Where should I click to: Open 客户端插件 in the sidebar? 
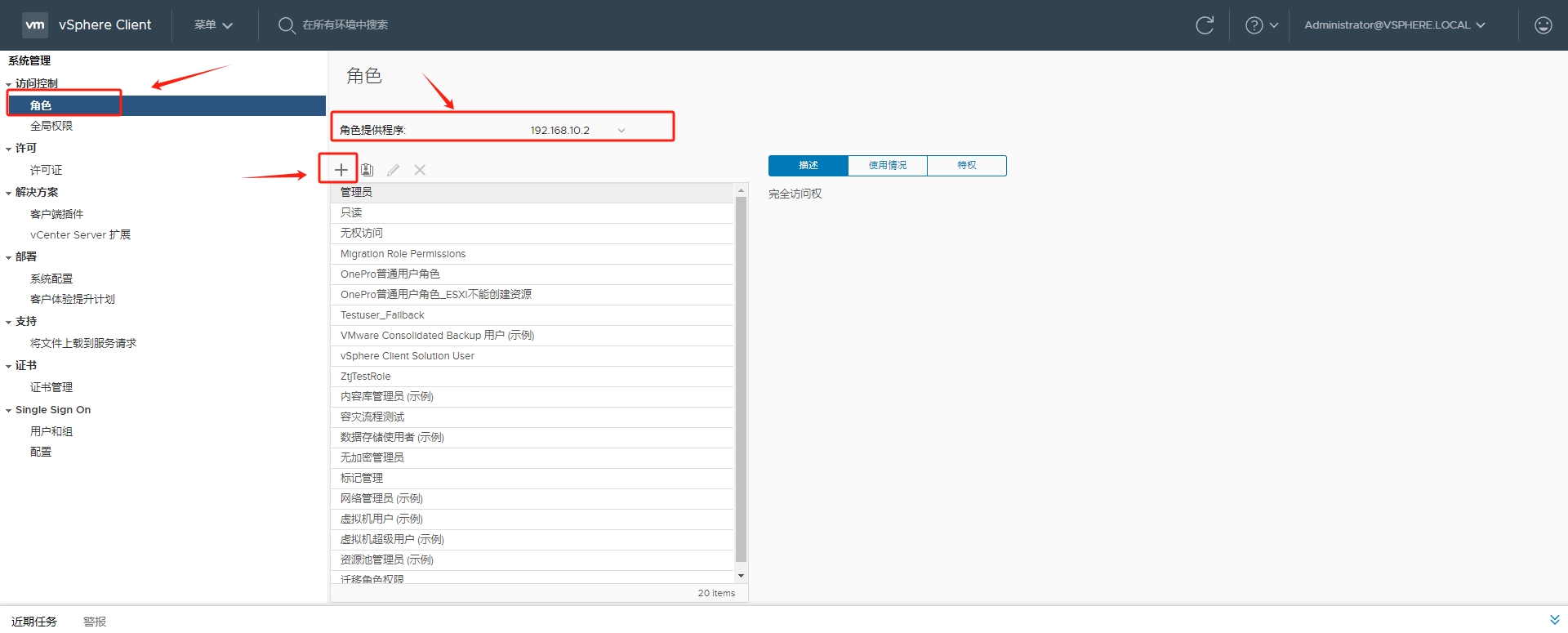click(56, 214)
